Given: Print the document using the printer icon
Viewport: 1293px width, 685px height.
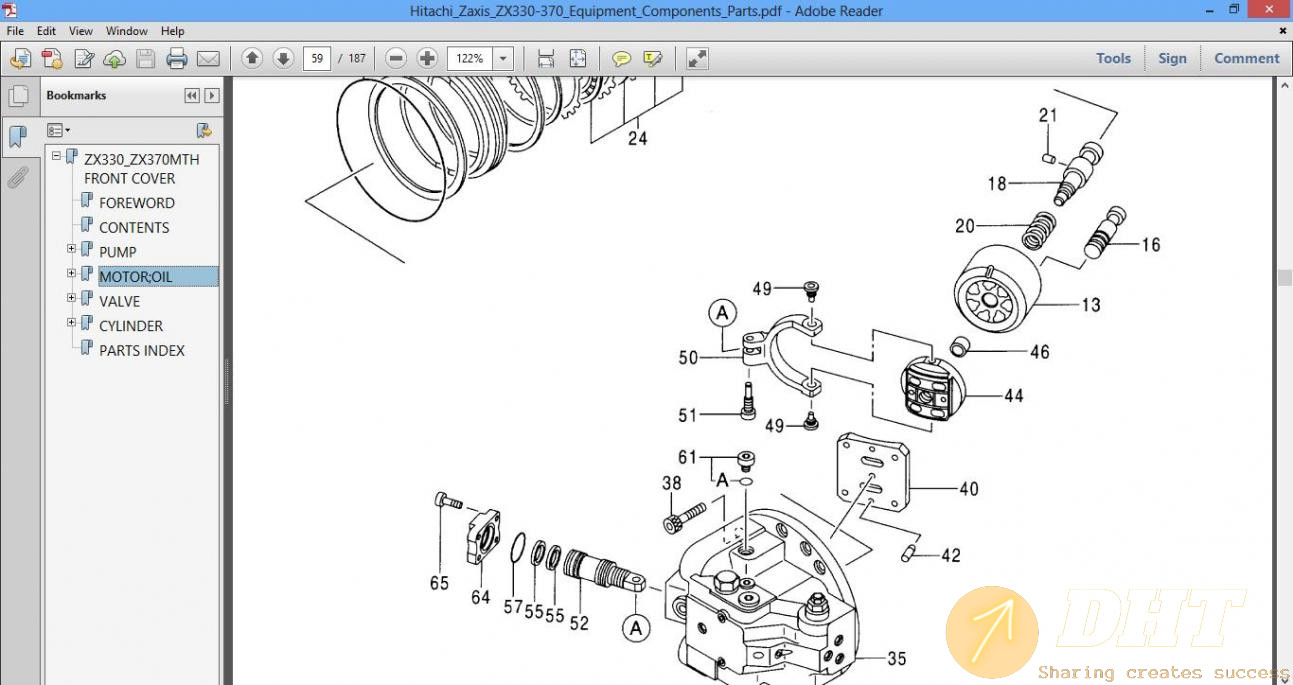Looking at the screenshot, I should click(177, 59).
